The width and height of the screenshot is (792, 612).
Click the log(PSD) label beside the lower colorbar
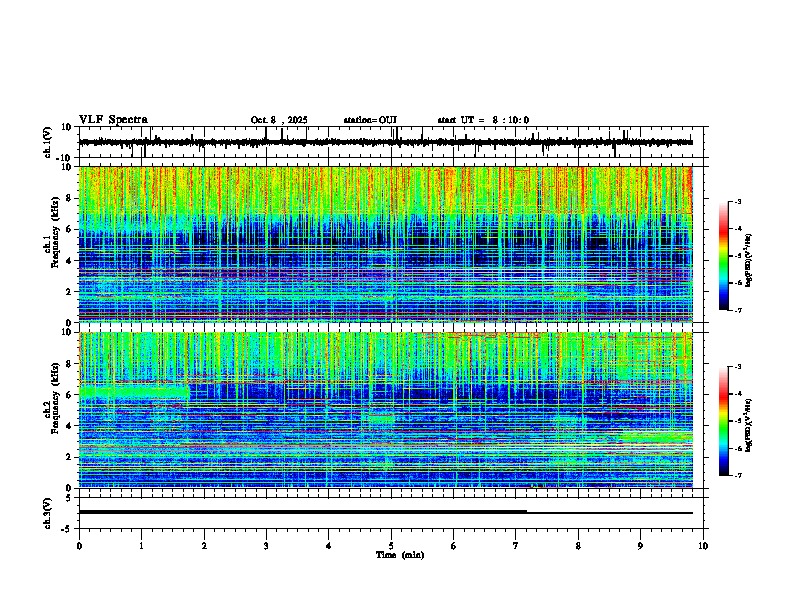tap(749, 425)
